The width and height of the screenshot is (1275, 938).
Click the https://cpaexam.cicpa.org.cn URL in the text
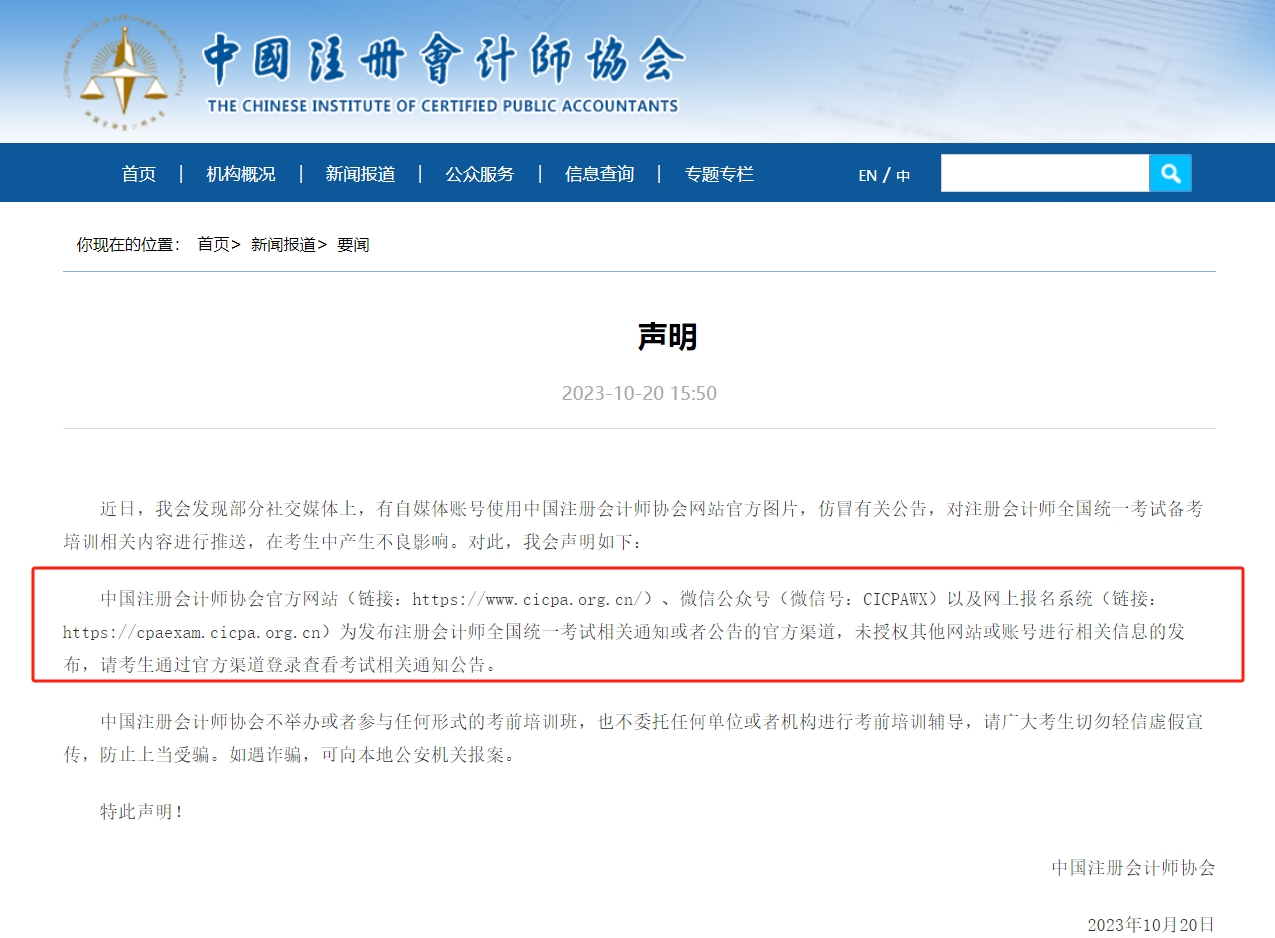pos(196,632)
